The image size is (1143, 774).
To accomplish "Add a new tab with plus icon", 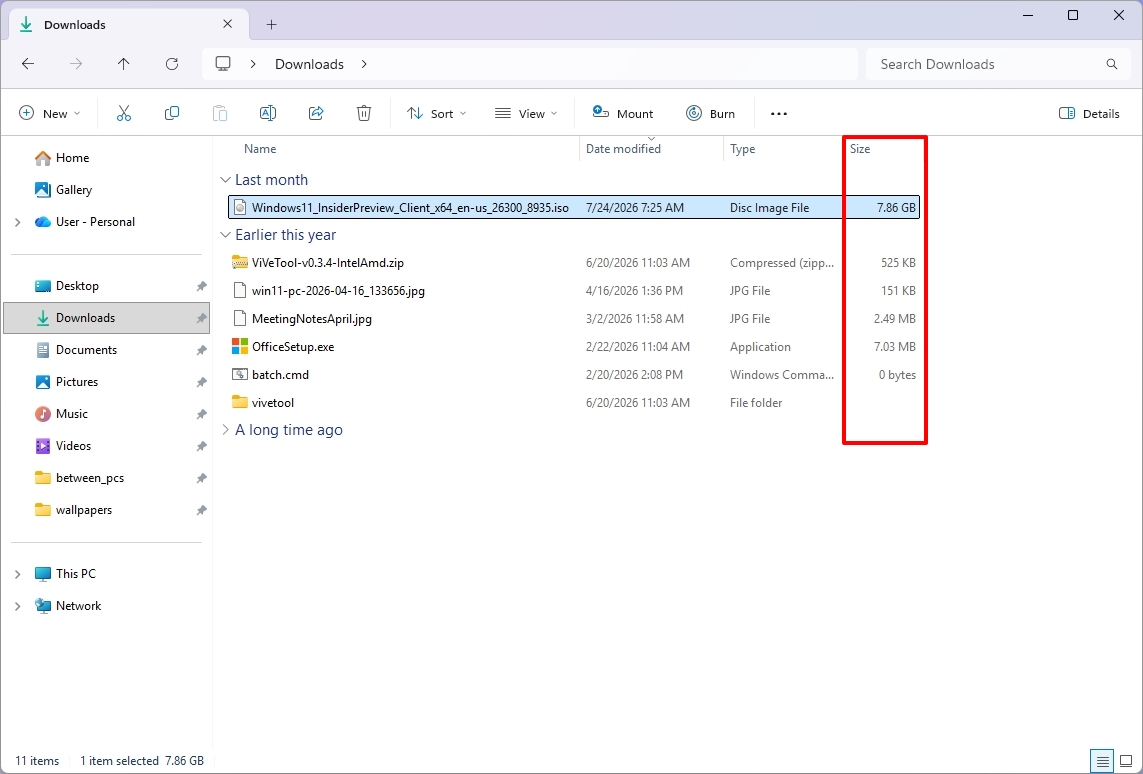I will coord(271,25).
